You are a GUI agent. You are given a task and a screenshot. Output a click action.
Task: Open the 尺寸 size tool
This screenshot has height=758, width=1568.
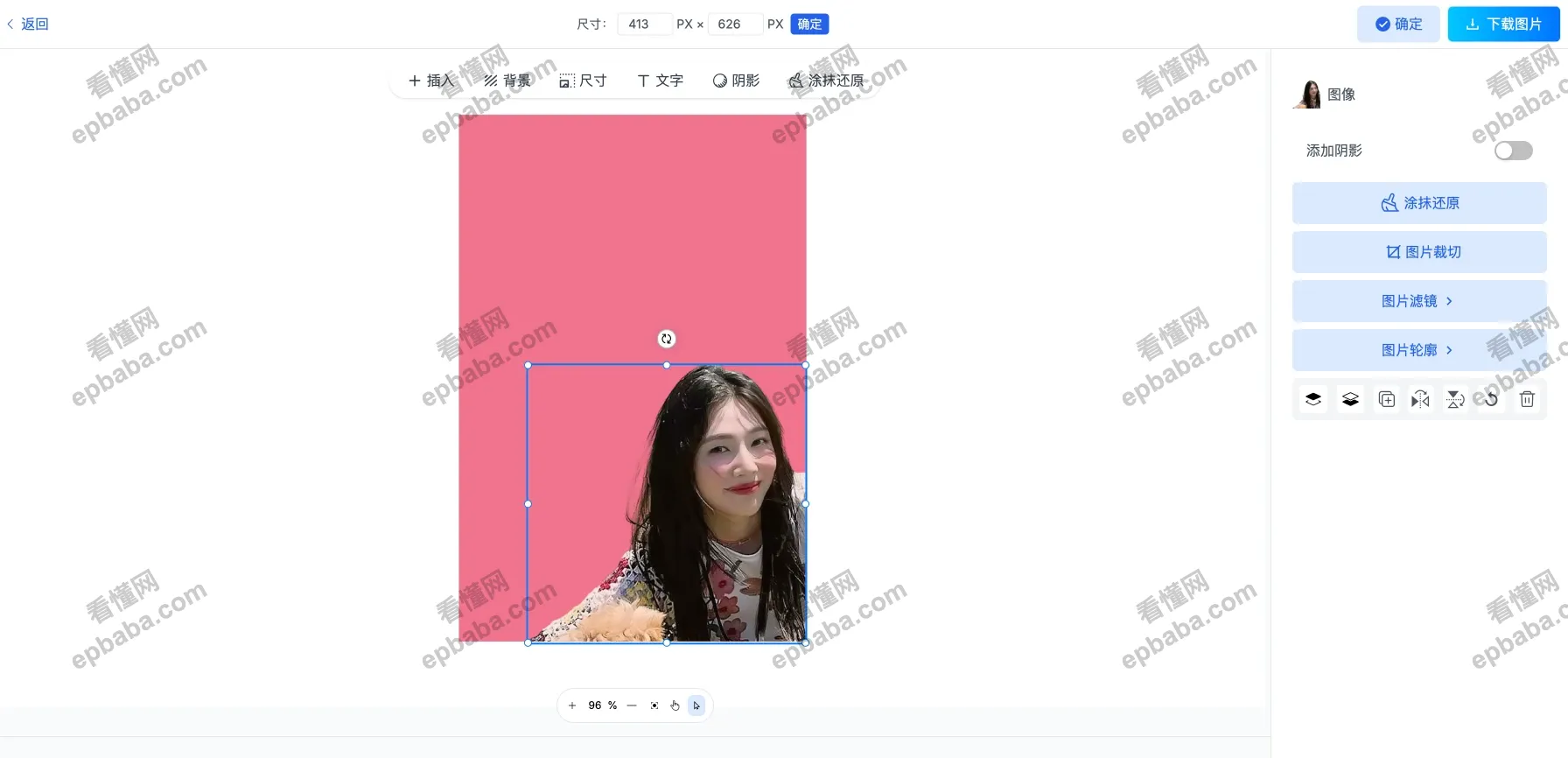584,81
